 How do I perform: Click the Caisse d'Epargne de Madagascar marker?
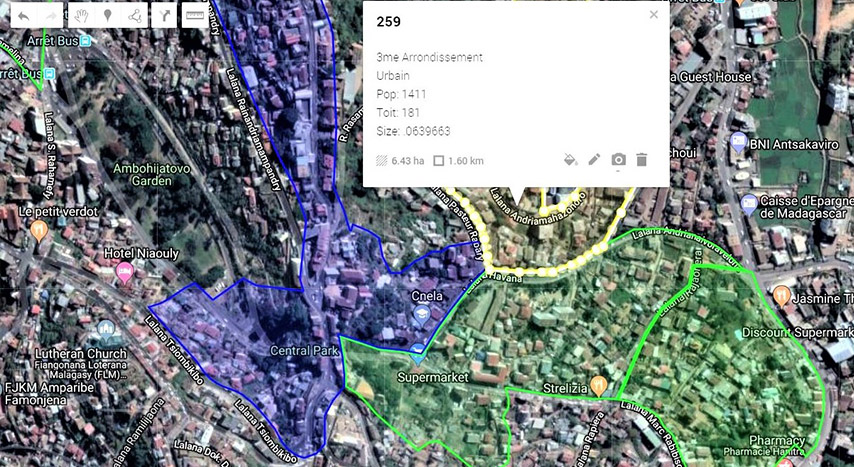point(749,204)
